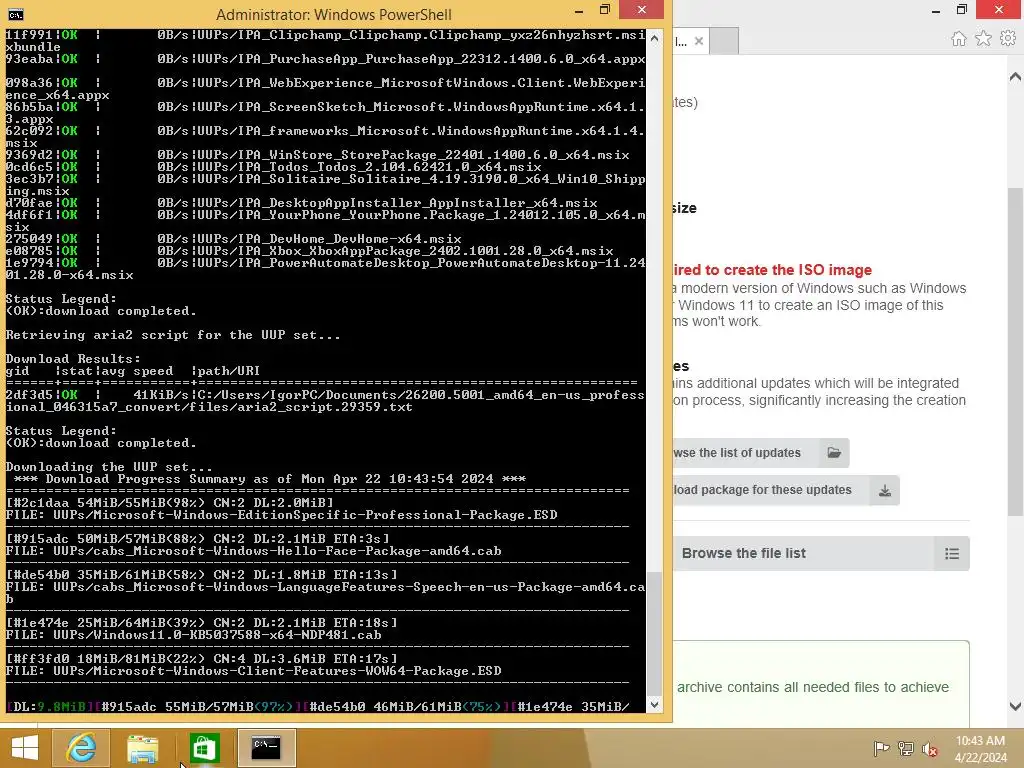Click the download arrow icon for updates package

pyautogui.click(x=885, y=490)
